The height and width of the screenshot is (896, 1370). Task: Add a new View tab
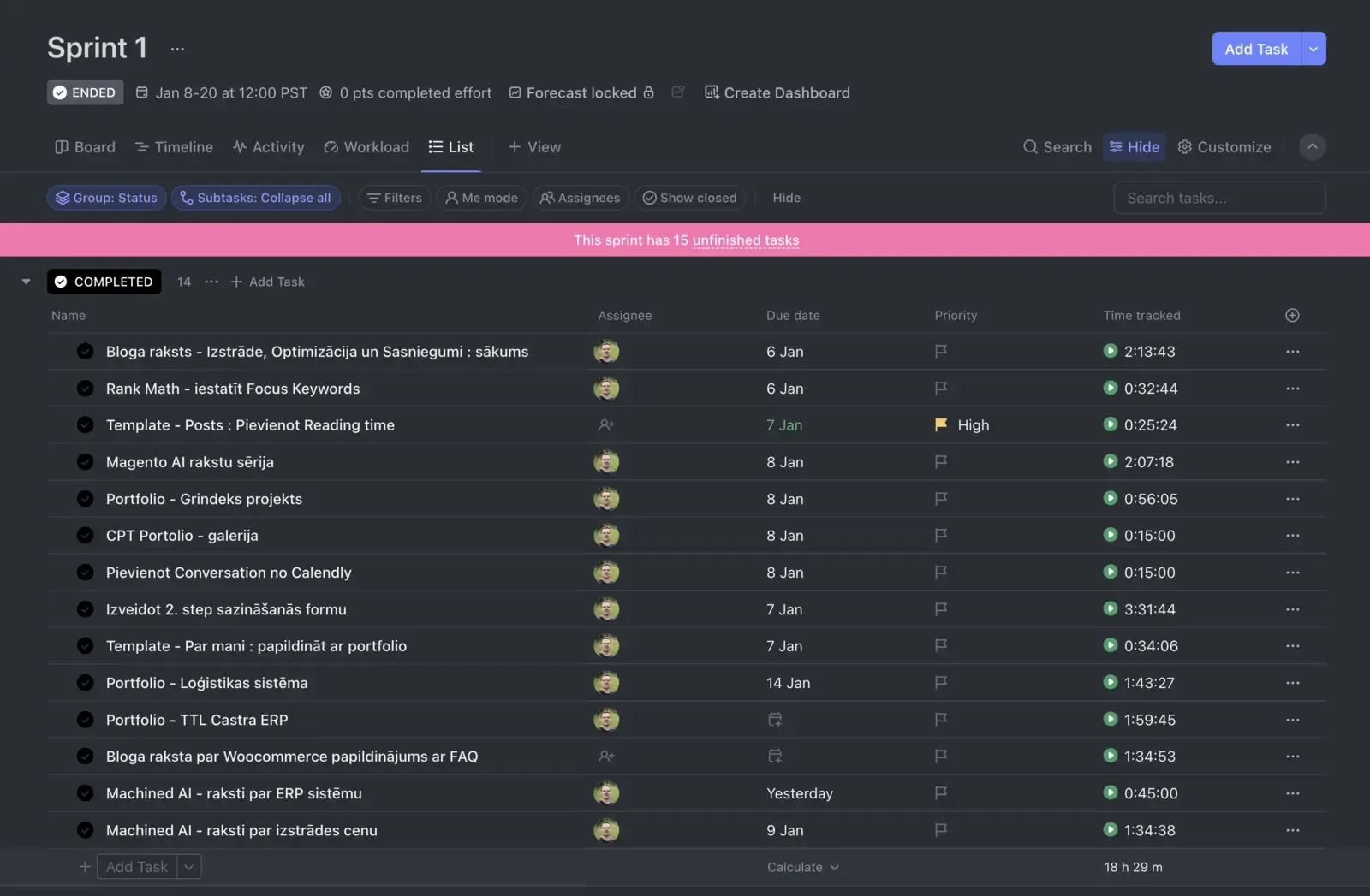pos(534,147)
